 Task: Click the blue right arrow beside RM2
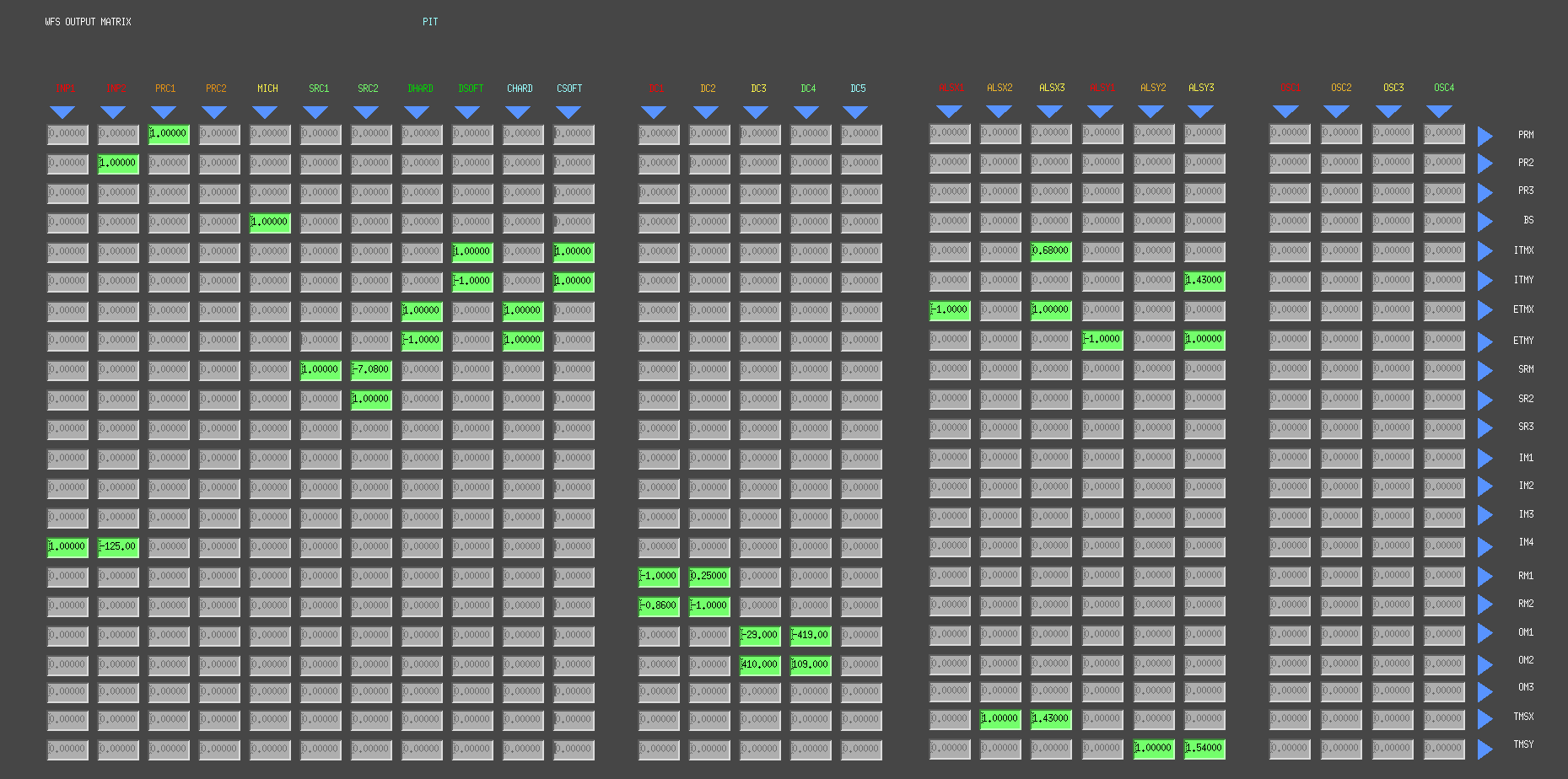click(1485, 604)
